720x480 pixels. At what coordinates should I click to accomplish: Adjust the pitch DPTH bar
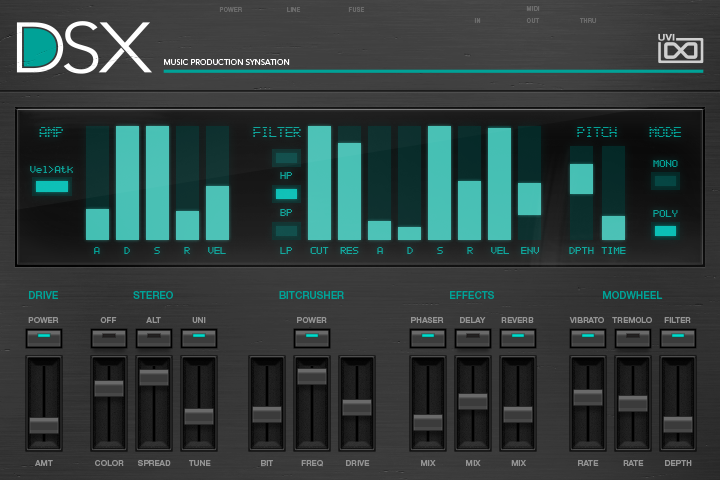581,193
